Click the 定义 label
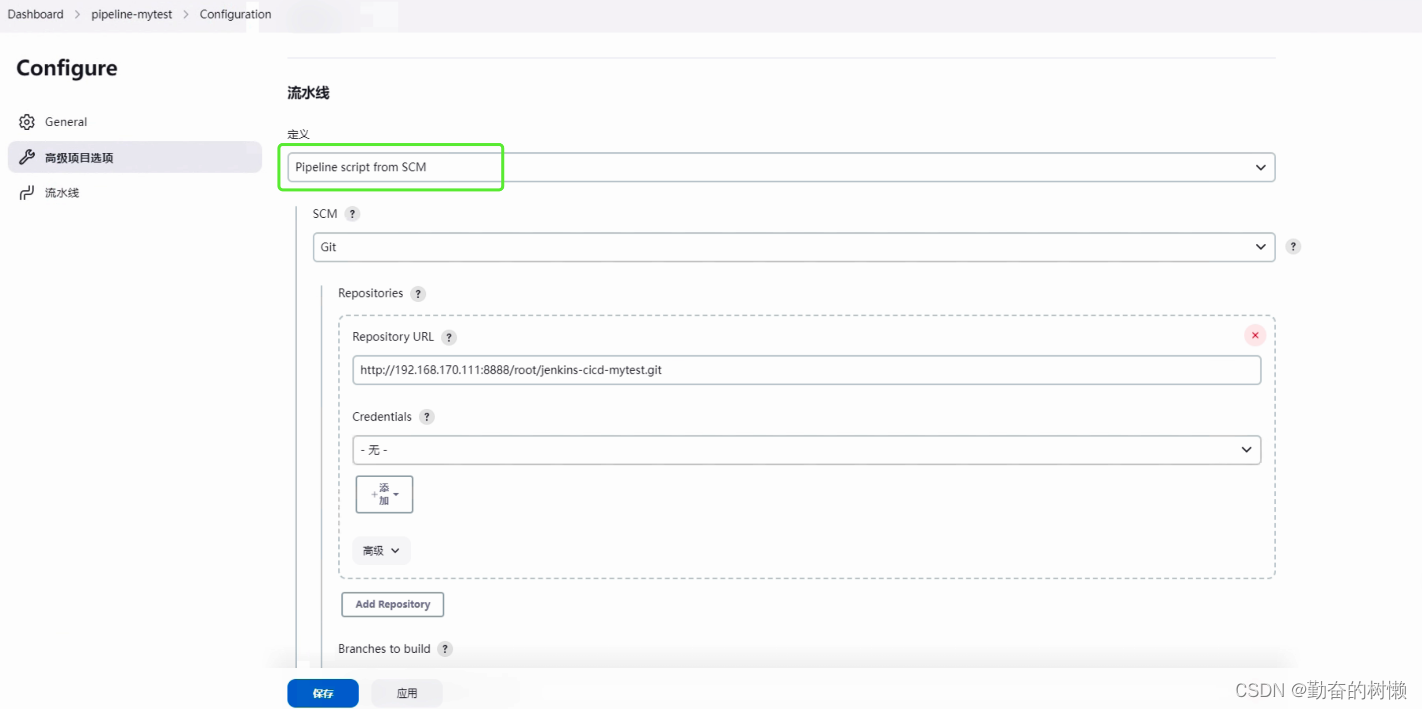 (x=298, y=134)
